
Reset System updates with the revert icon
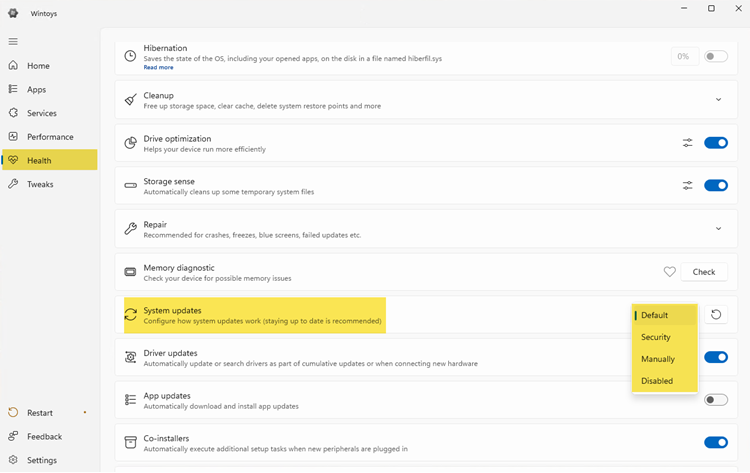[716, 315]
